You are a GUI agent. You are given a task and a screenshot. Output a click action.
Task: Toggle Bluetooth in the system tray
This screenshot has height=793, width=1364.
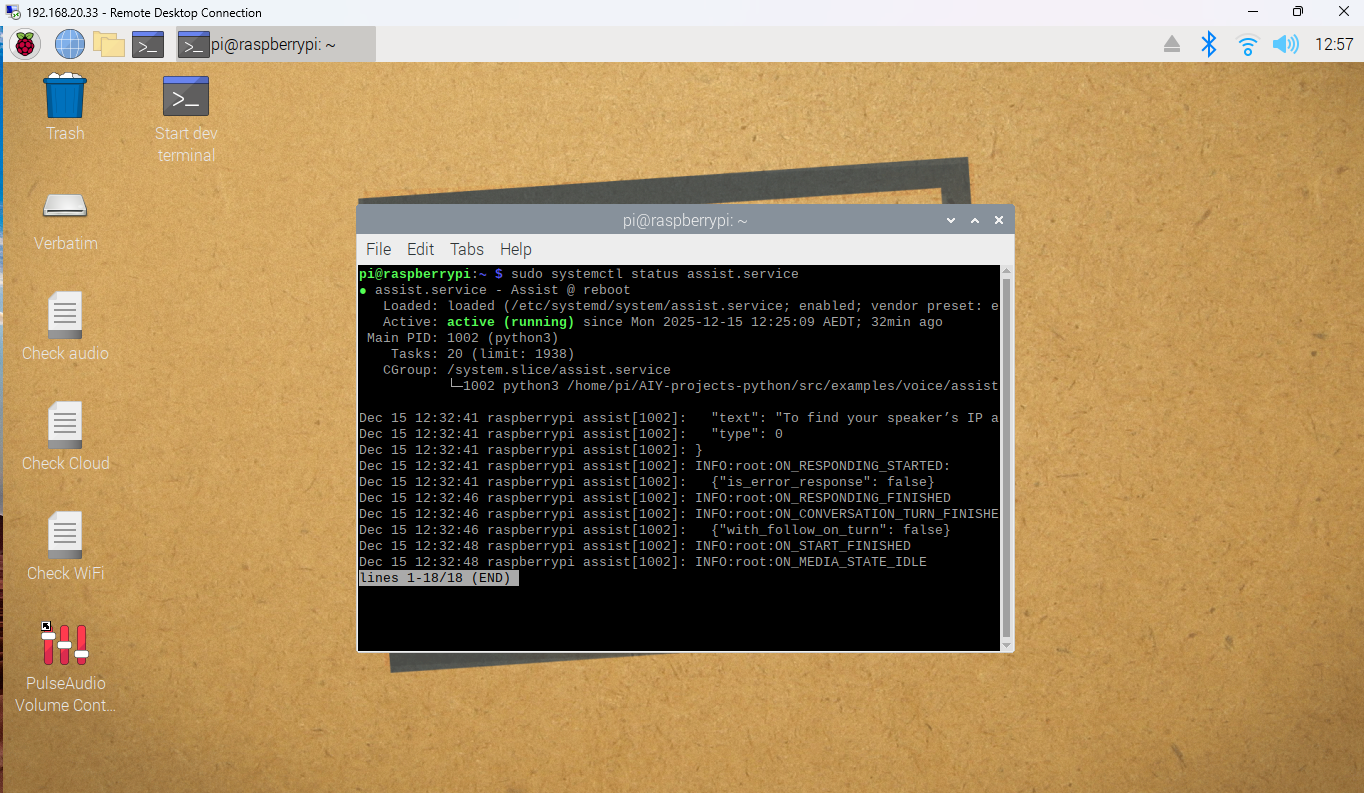(x=1208, y=44)
